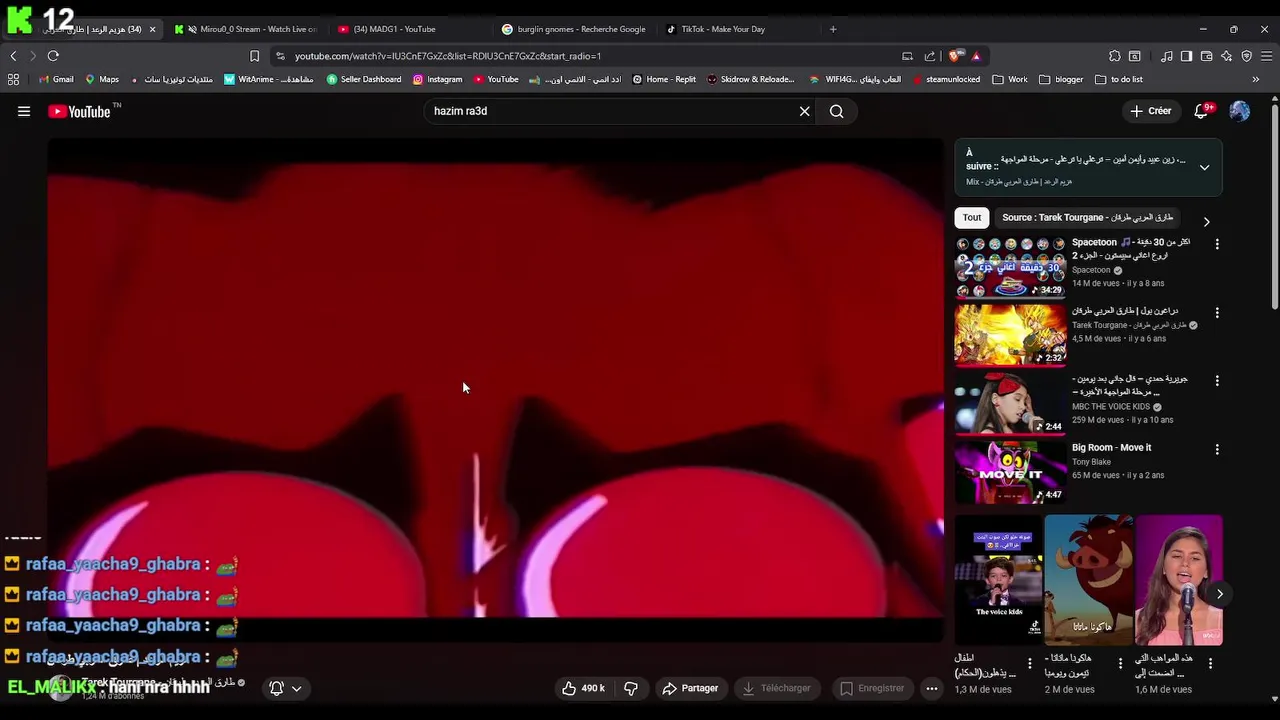Reload the page with the refresh icon
This screenshot has height=720, width=1280.
tap(53, 56)
